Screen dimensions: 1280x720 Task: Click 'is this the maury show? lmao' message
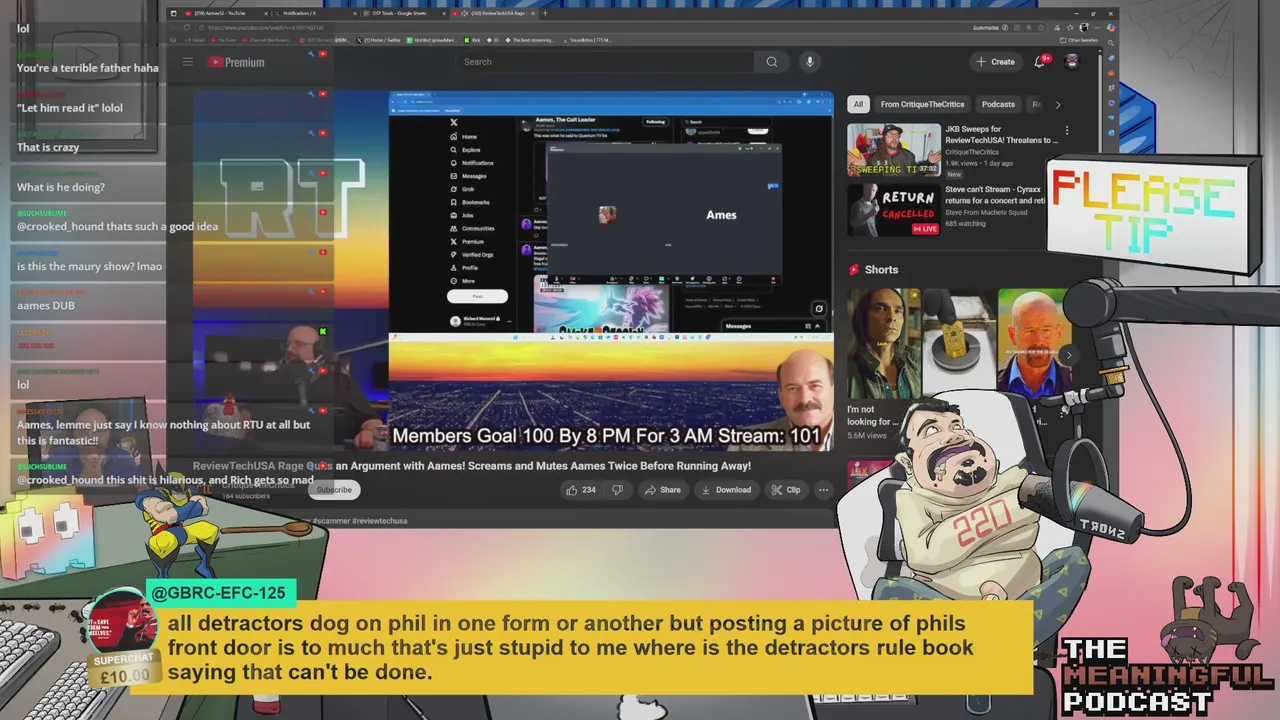89,266
